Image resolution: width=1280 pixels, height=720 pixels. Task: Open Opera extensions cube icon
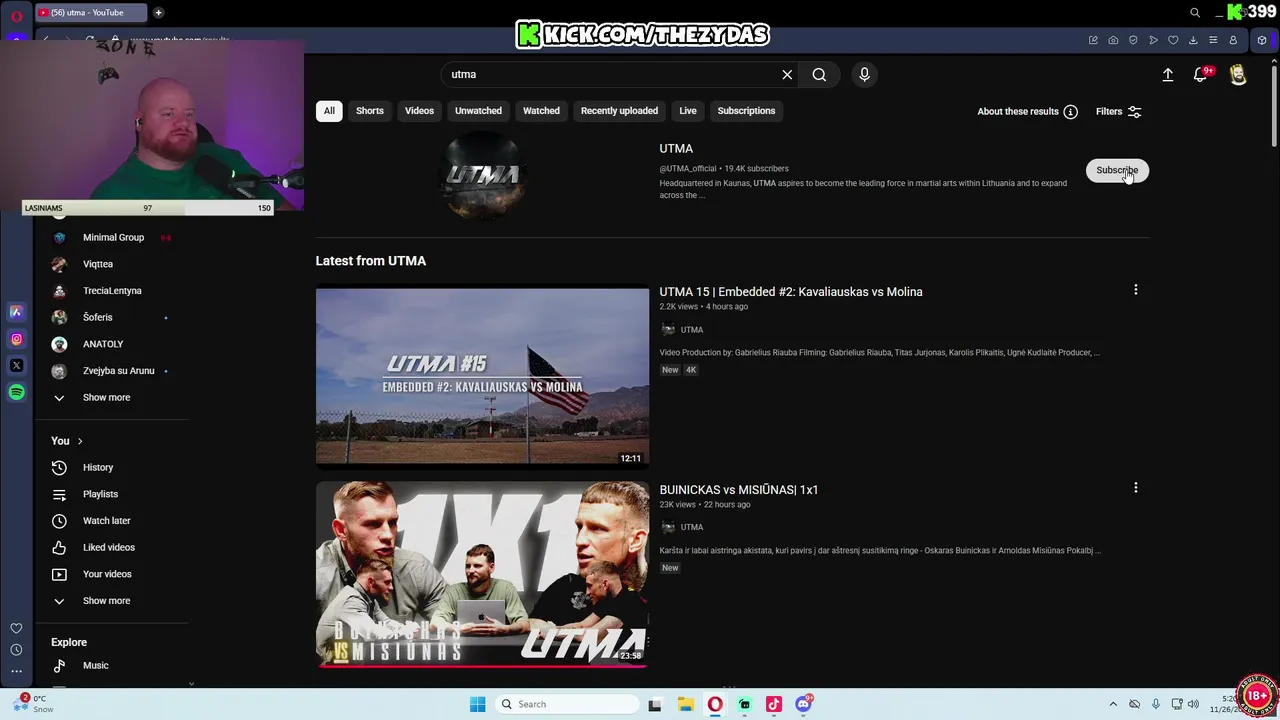coord(1262,40)
